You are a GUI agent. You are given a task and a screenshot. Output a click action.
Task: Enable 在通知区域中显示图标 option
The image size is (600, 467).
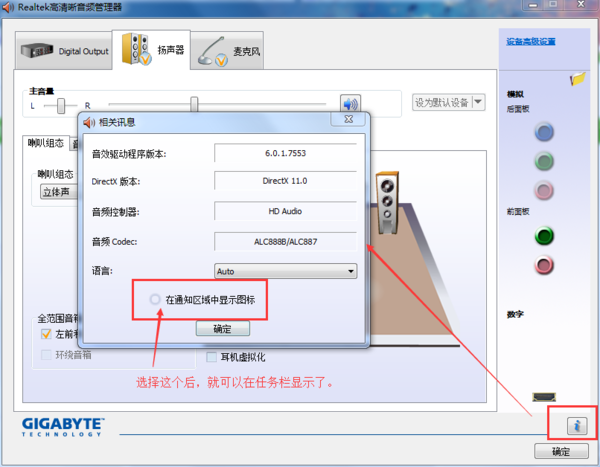click(155, 299)
